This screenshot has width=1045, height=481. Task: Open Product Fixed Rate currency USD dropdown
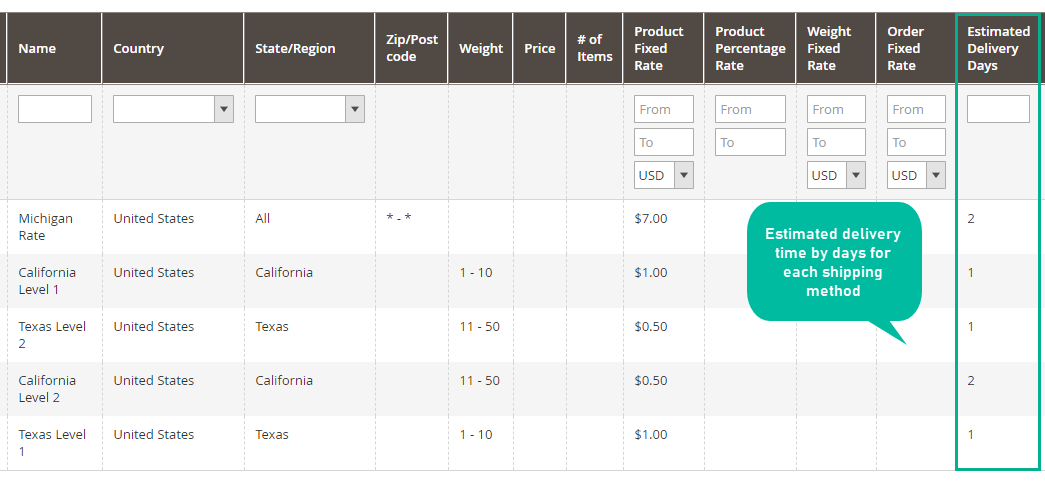pos(664,175)
